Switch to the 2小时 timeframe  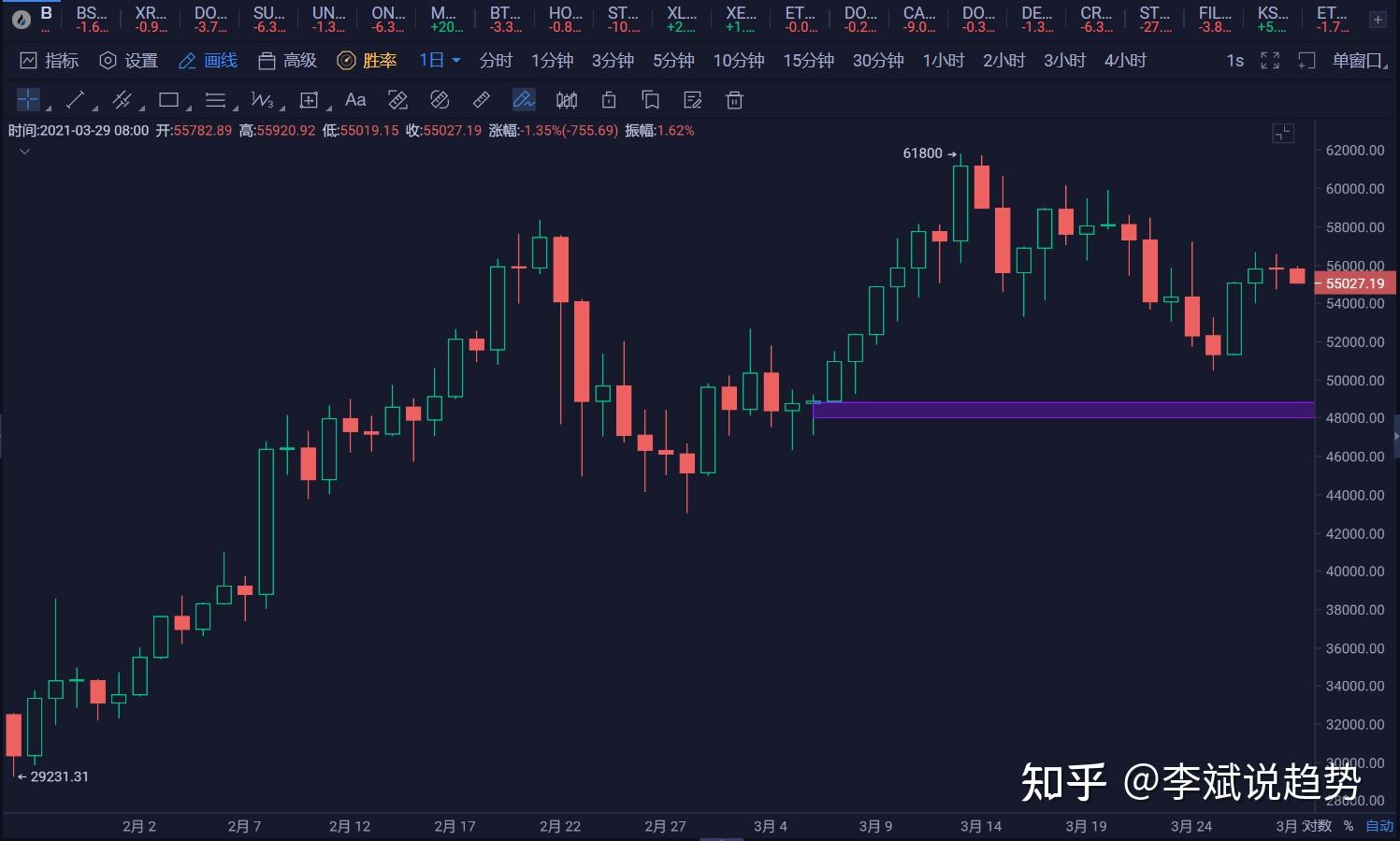1003,61
